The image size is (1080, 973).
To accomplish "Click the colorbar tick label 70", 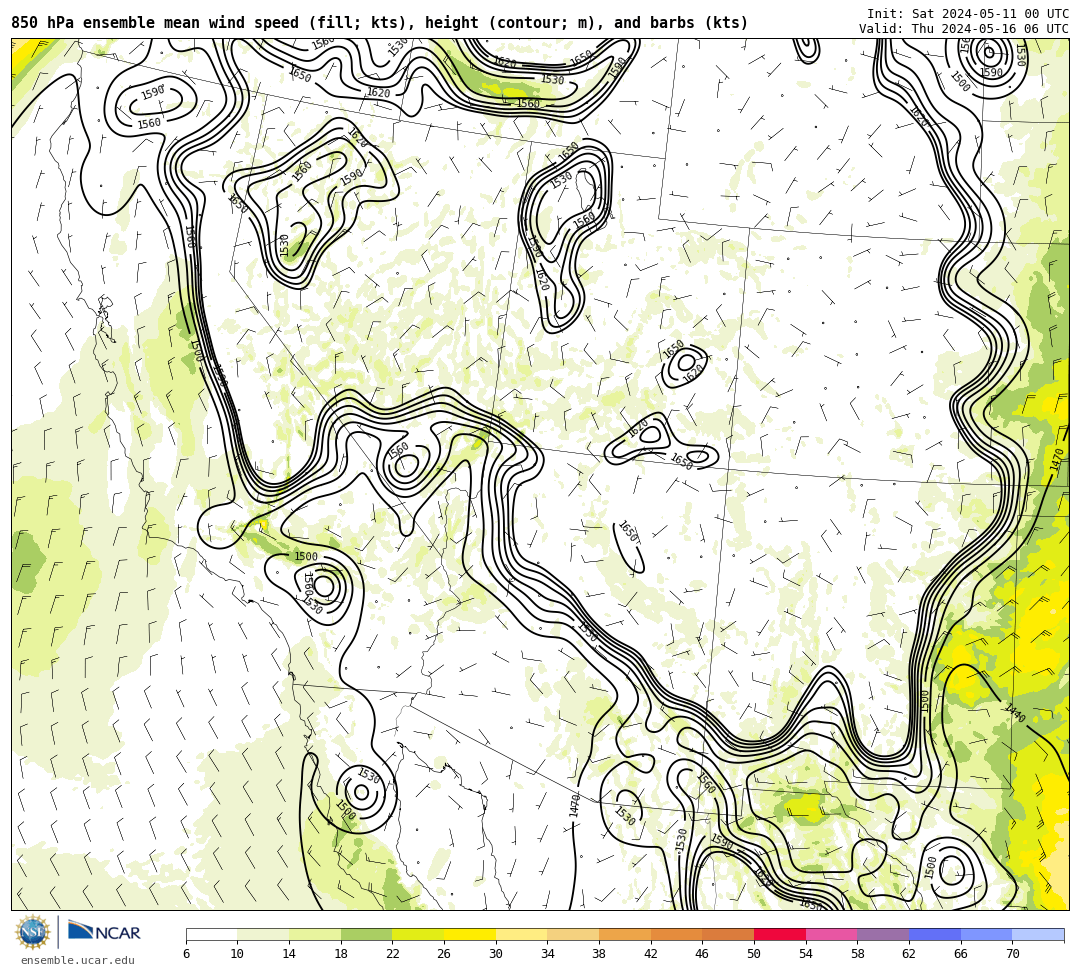I will click(1012, 954).
